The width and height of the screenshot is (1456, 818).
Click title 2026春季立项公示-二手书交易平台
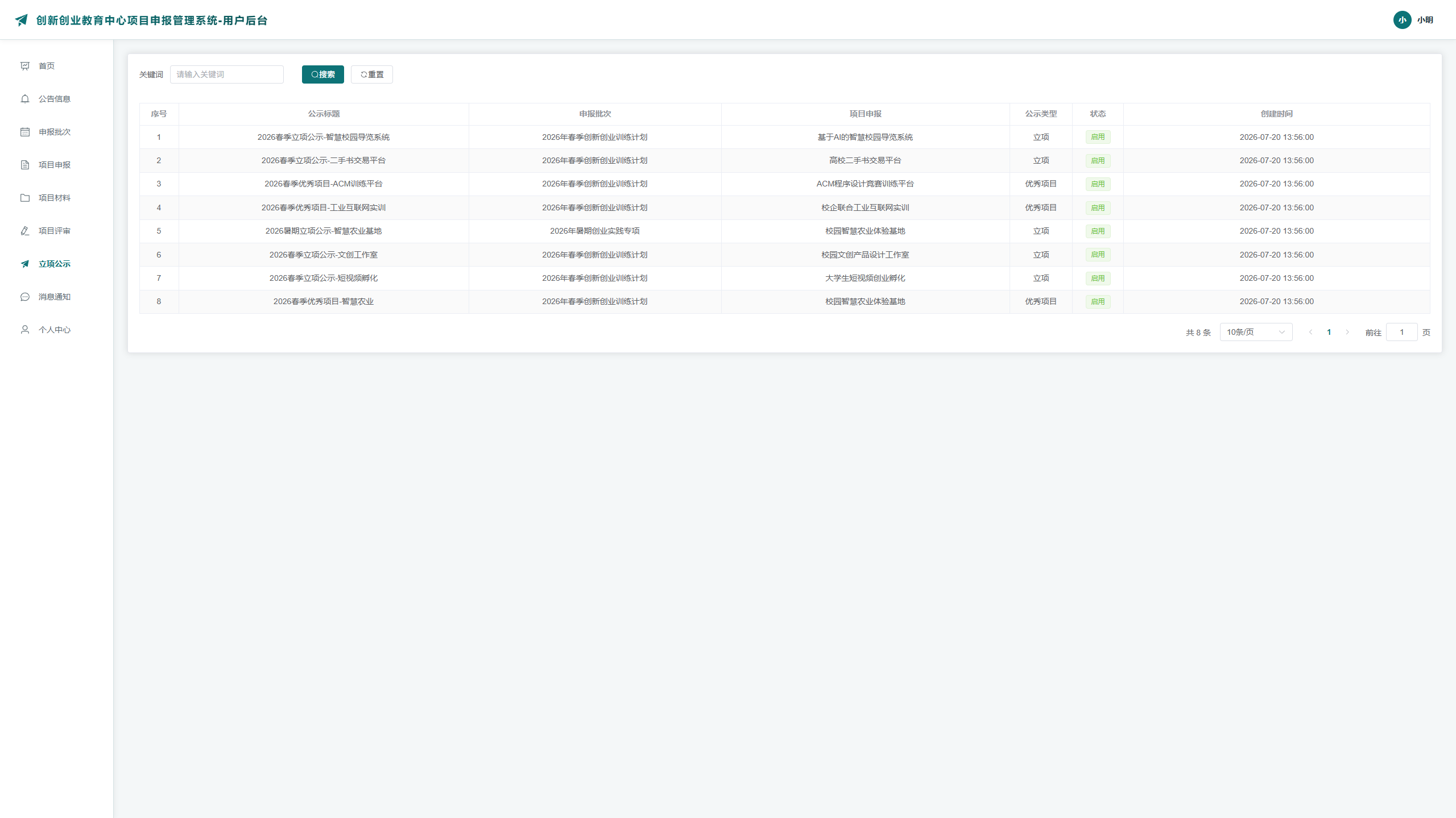coord(324,160)
